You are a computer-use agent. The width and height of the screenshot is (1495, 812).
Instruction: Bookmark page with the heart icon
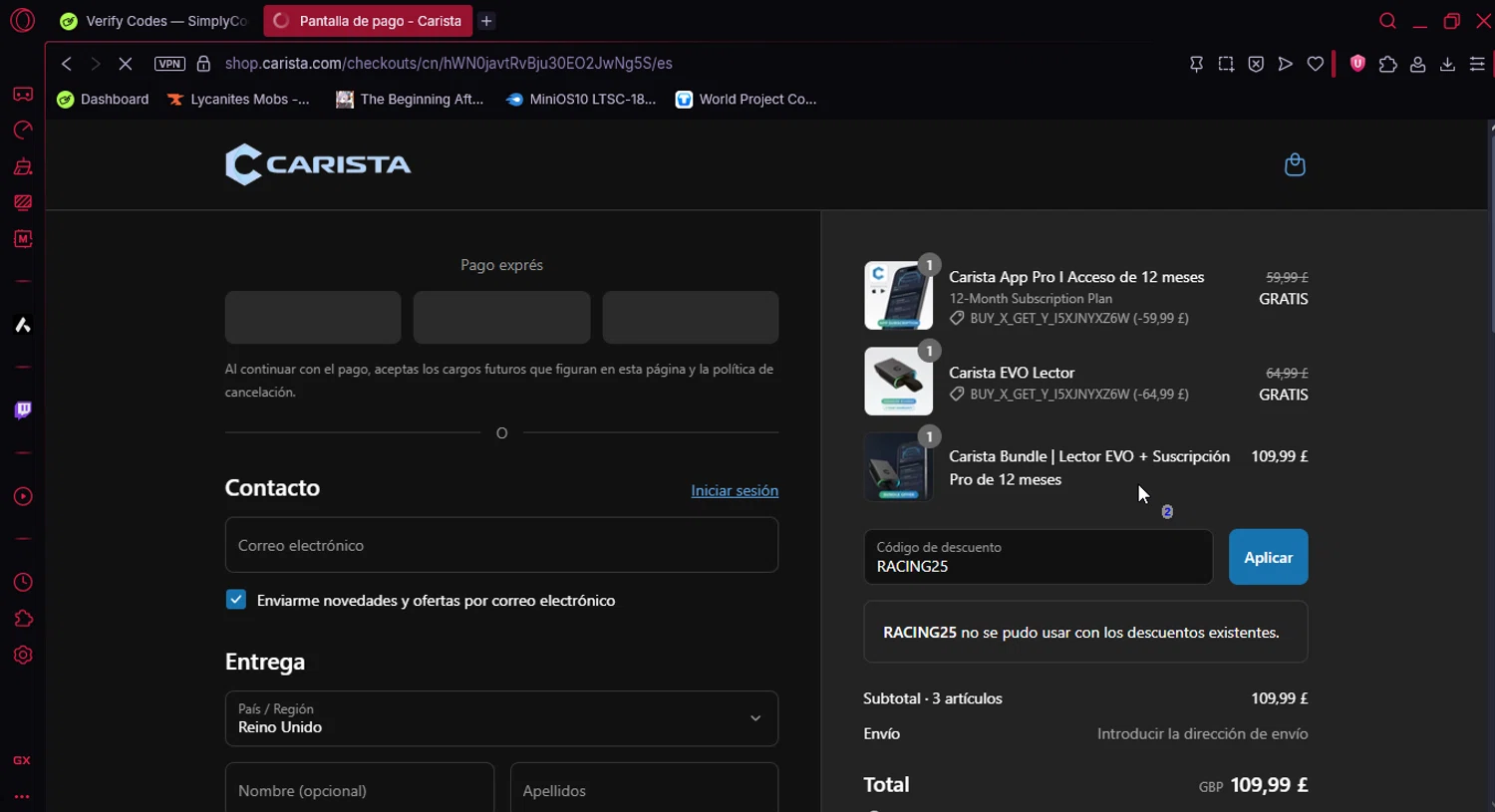pos(1316,64)
